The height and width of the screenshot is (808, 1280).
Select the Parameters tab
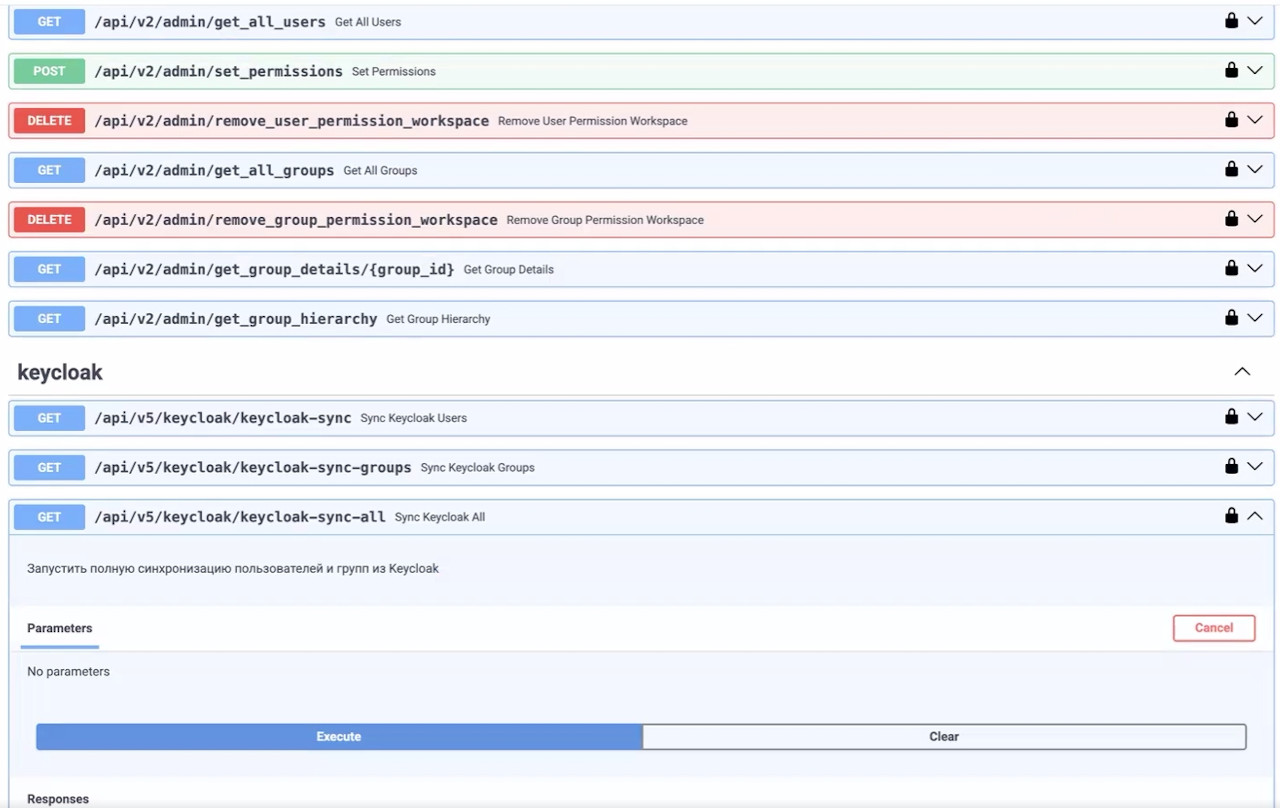[59, 628]
